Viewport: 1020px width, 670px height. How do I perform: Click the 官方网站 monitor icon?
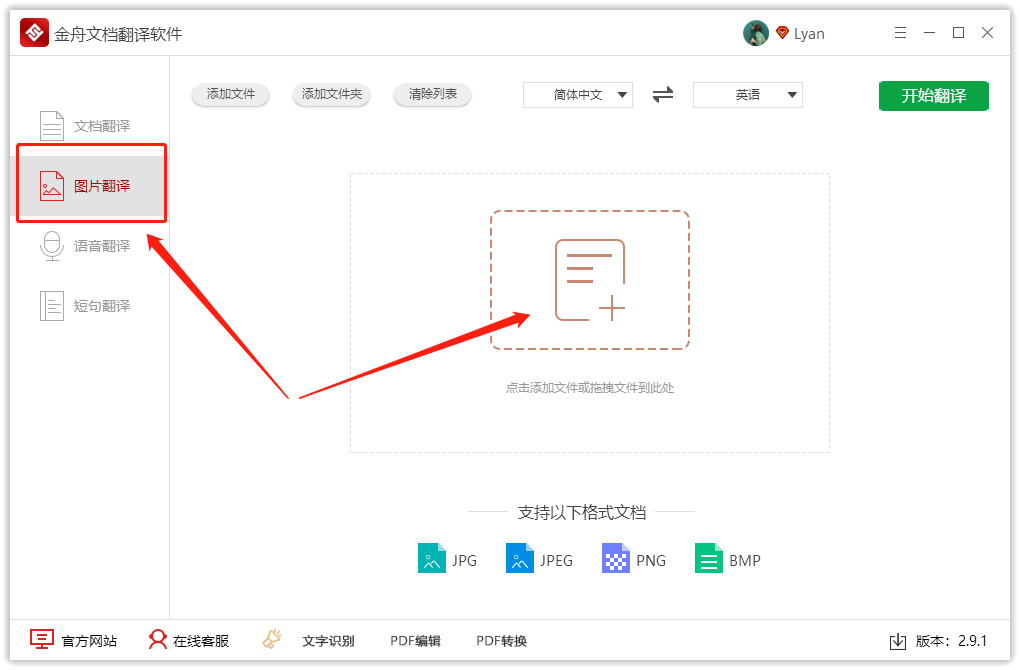pyautogui.click(x=42, y=639)
